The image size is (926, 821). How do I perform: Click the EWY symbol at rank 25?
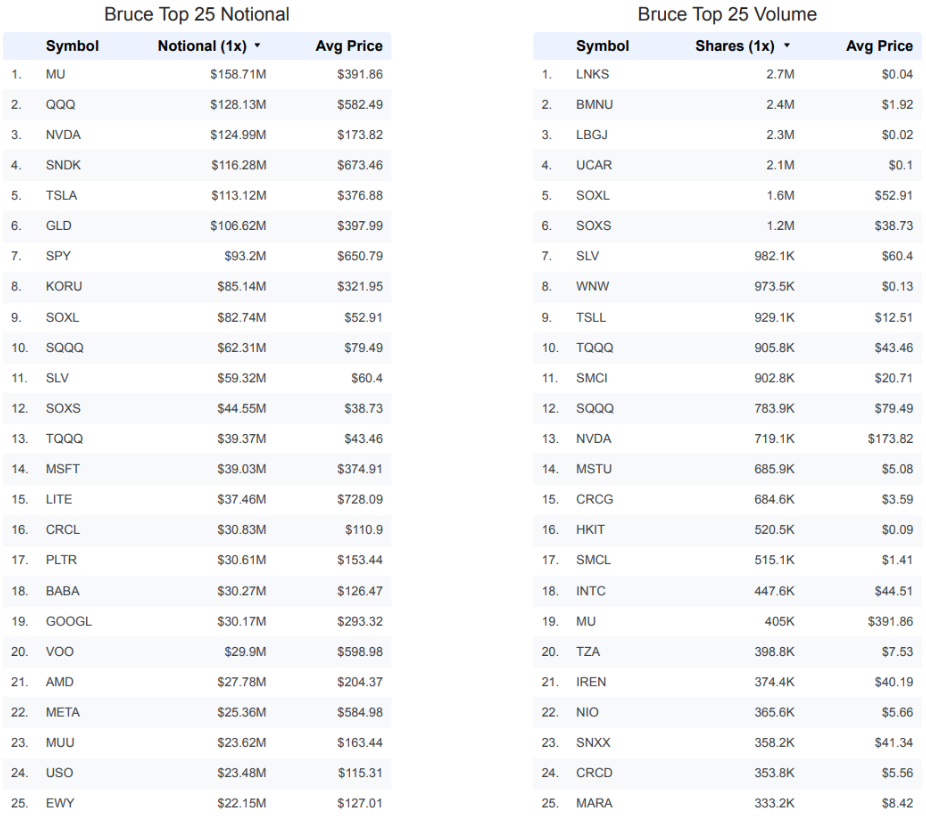click(x=60, y=803)
